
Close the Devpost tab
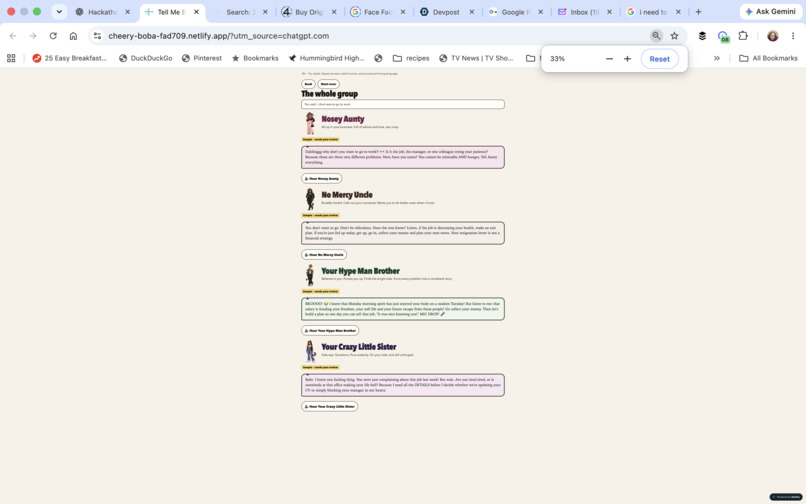tap(472, 12)
